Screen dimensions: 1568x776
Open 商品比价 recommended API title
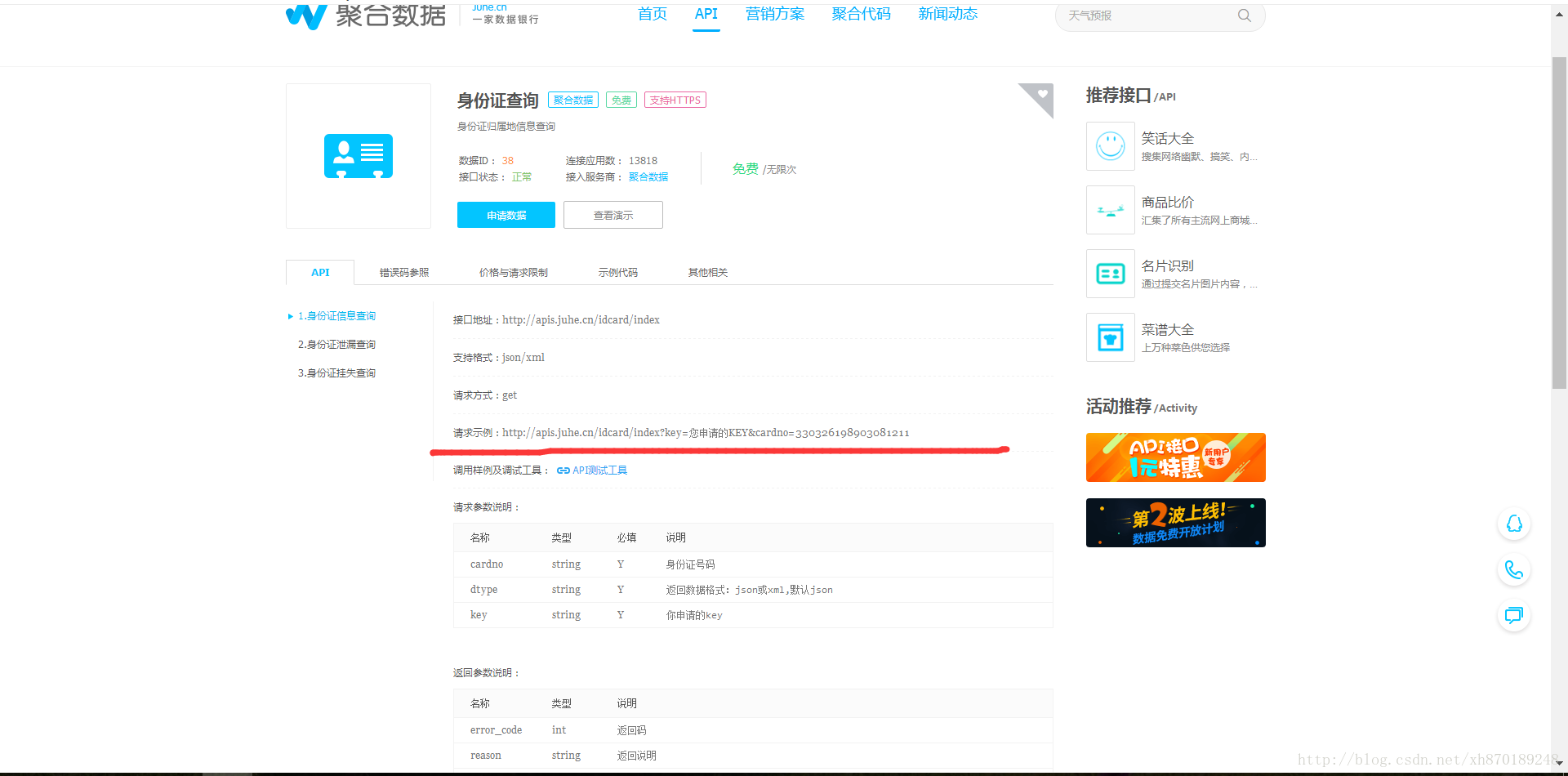click(x=1168, y=202)
